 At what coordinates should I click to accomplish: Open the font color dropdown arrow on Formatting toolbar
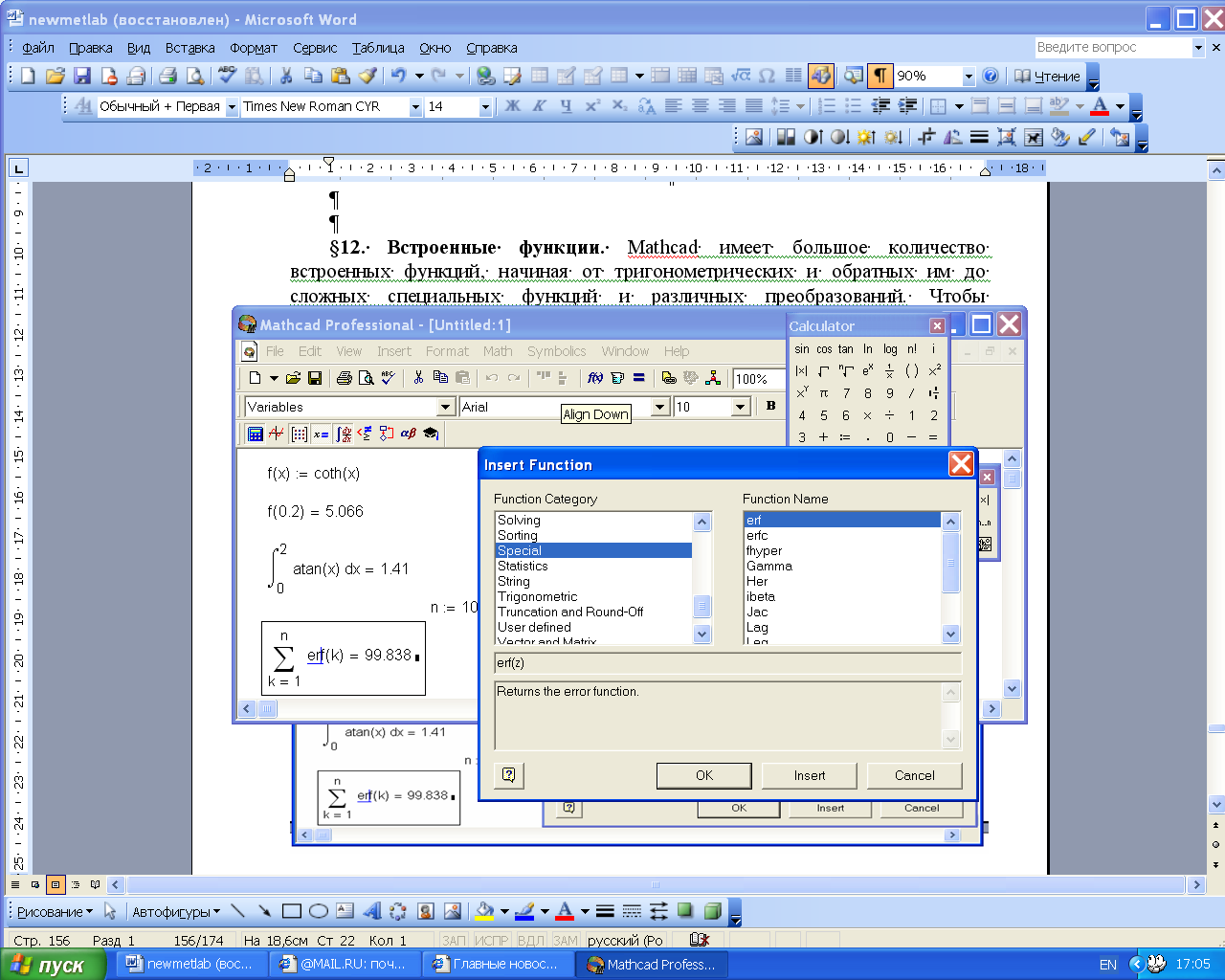[x=1120, y=106]
